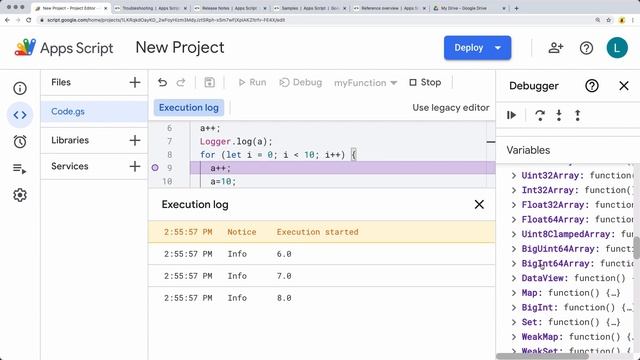640x360 pixels.
Task: Expand the Uint8ClampedArray variable
Action: [514, 234]
